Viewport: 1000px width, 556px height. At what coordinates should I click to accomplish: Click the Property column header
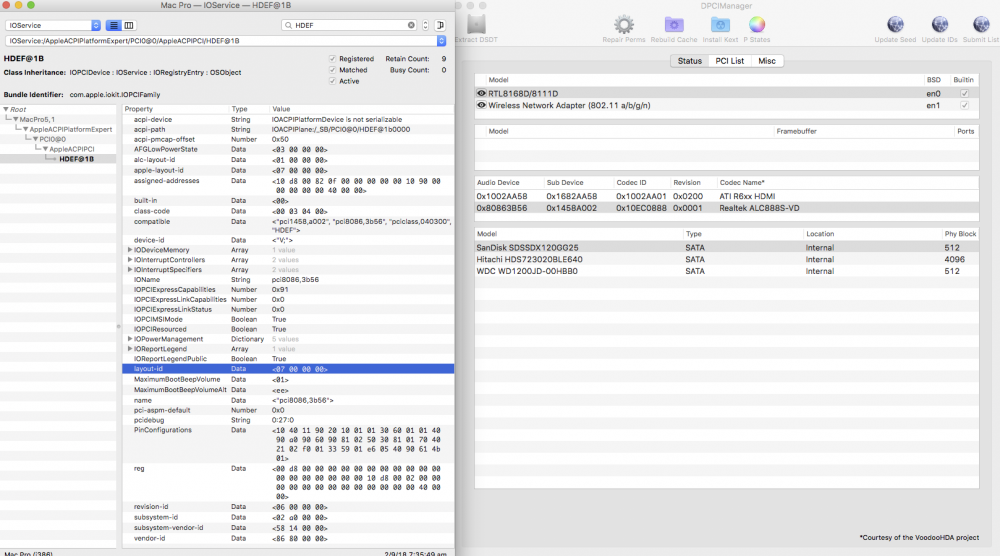175,109
